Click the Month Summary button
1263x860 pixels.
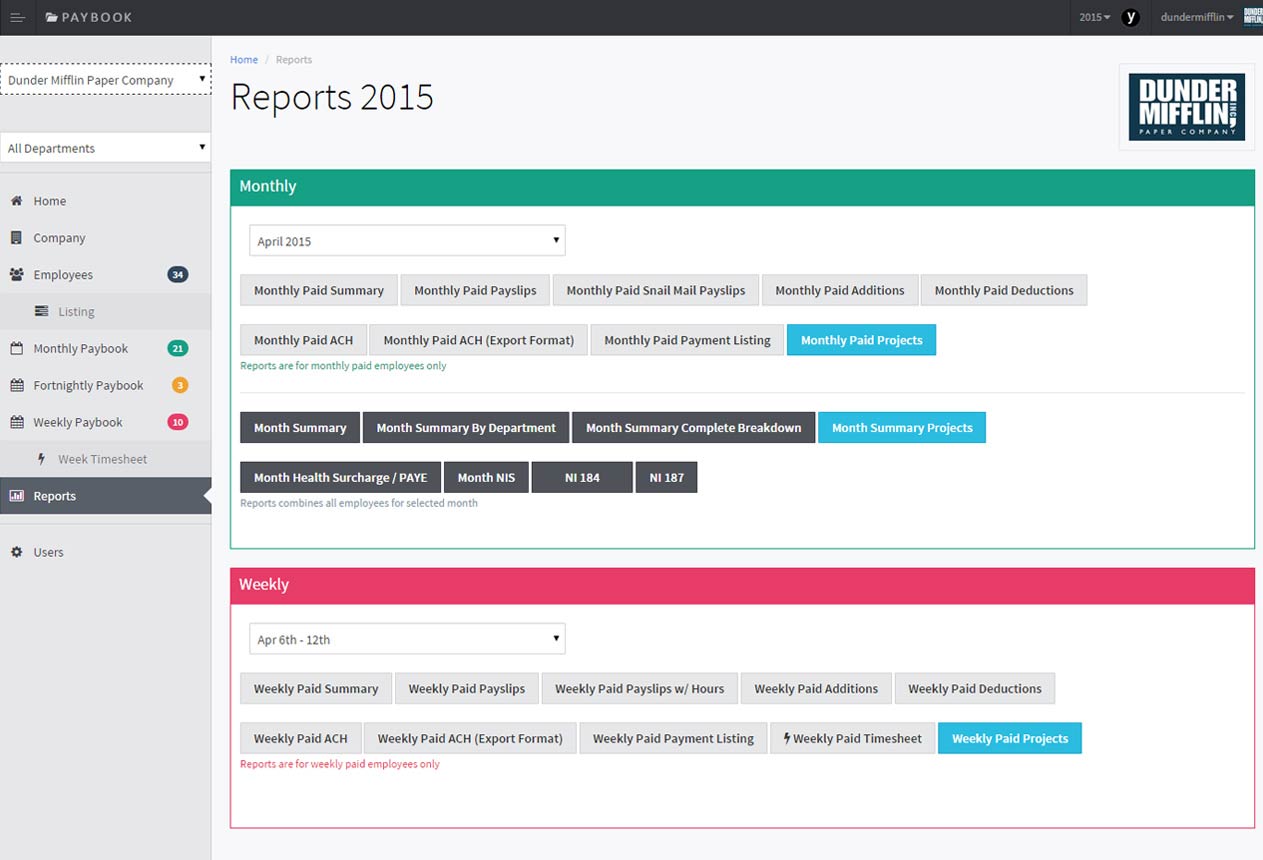(x=300, y=427)
